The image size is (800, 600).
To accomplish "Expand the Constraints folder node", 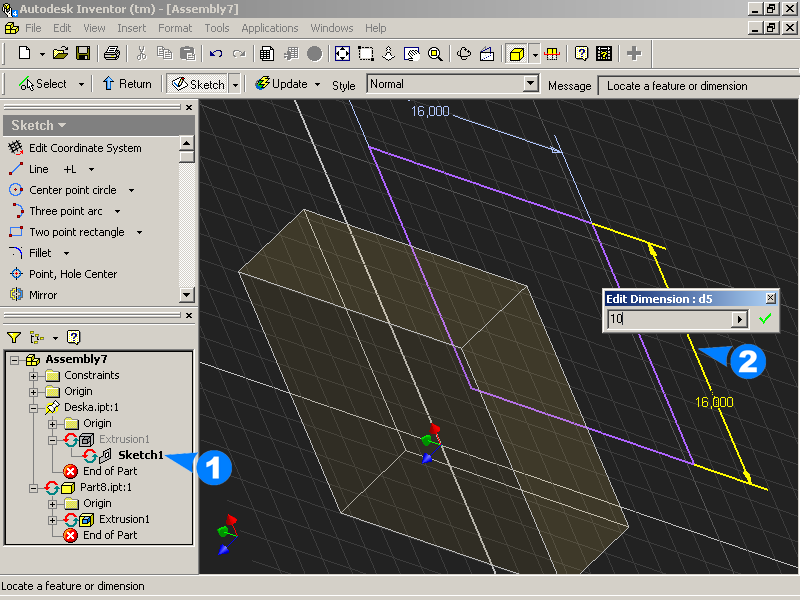I will (34, 376).
